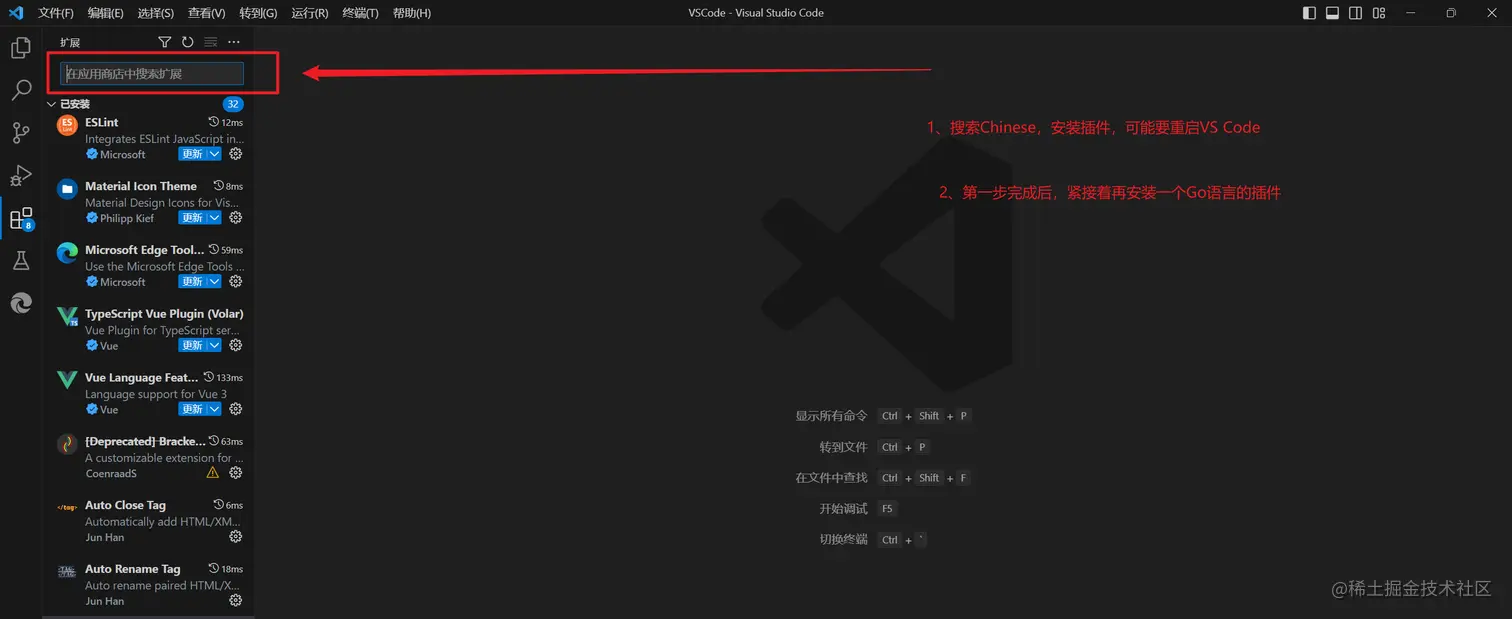Toggle the bottom panel layout button
1512x619 pixels.
coord(1333,13)
